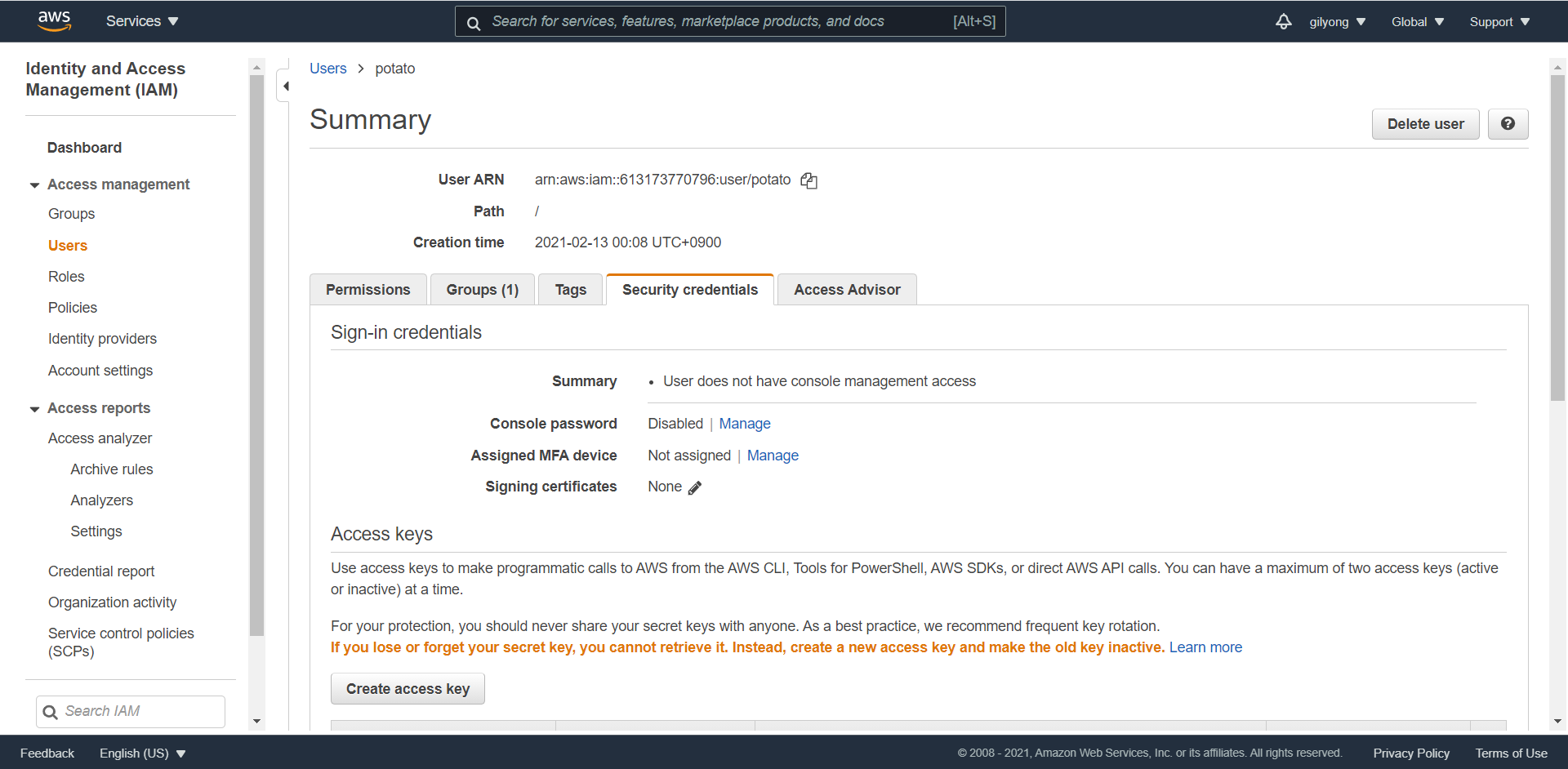Switch to the Groups (1) tab
1568x769 pixels.
pos(483,290)
